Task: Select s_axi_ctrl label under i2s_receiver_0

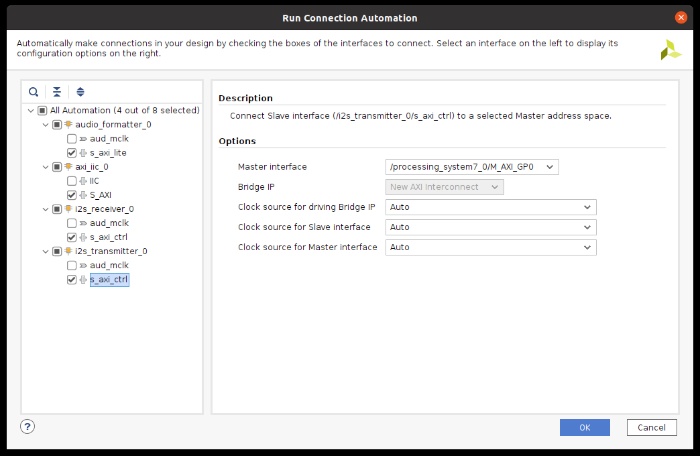Action: (x=108, y=237)
